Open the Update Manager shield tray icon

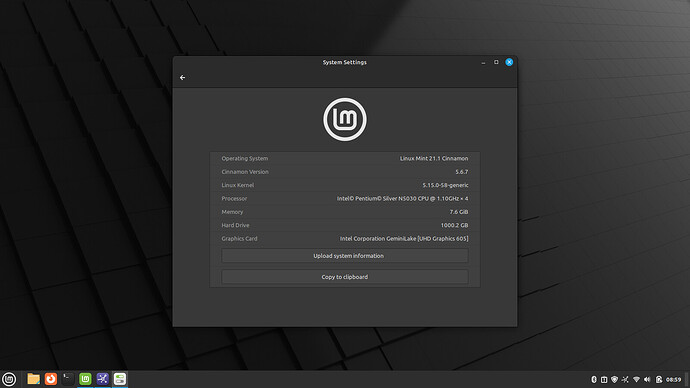click(x=615, y=379)
